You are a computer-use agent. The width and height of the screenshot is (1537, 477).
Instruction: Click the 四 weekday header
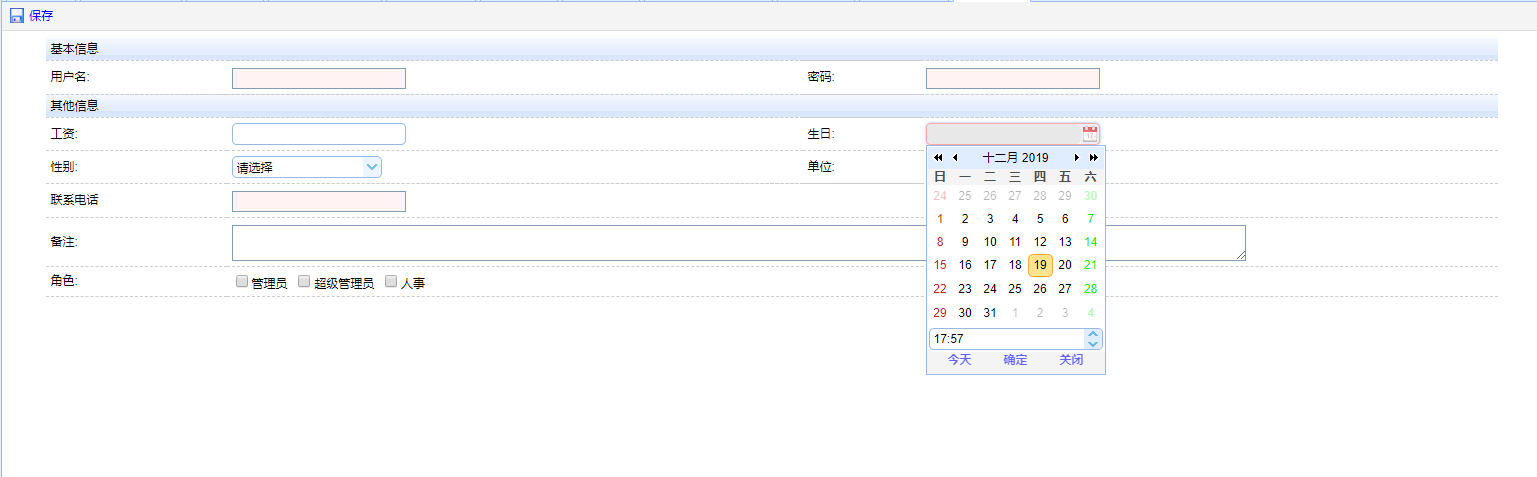(x=1040, y=176)
